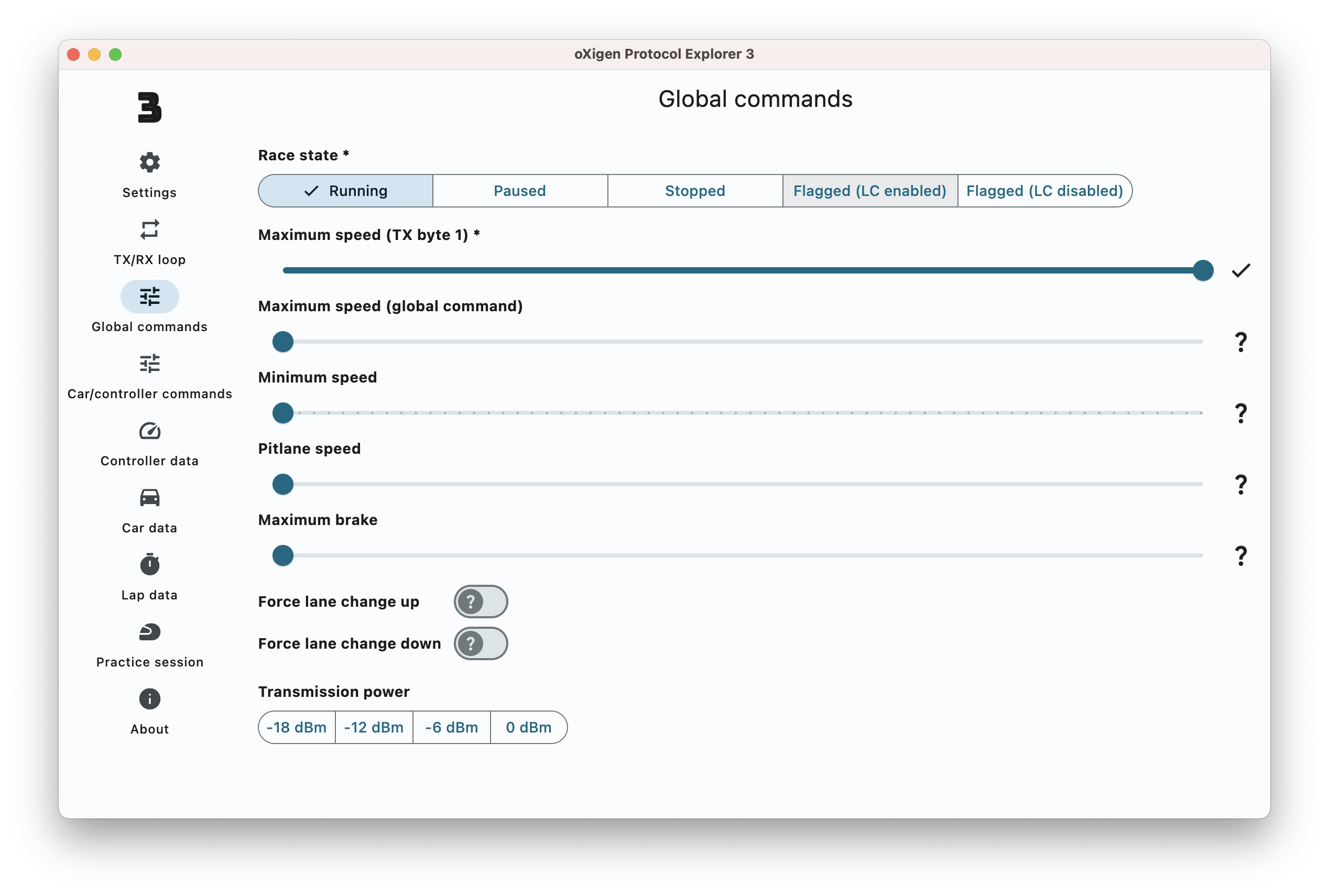Click the oXigen logo at top of sidebar
Image resolution: width=1329 pixels, height=896 pixels.
149,107
